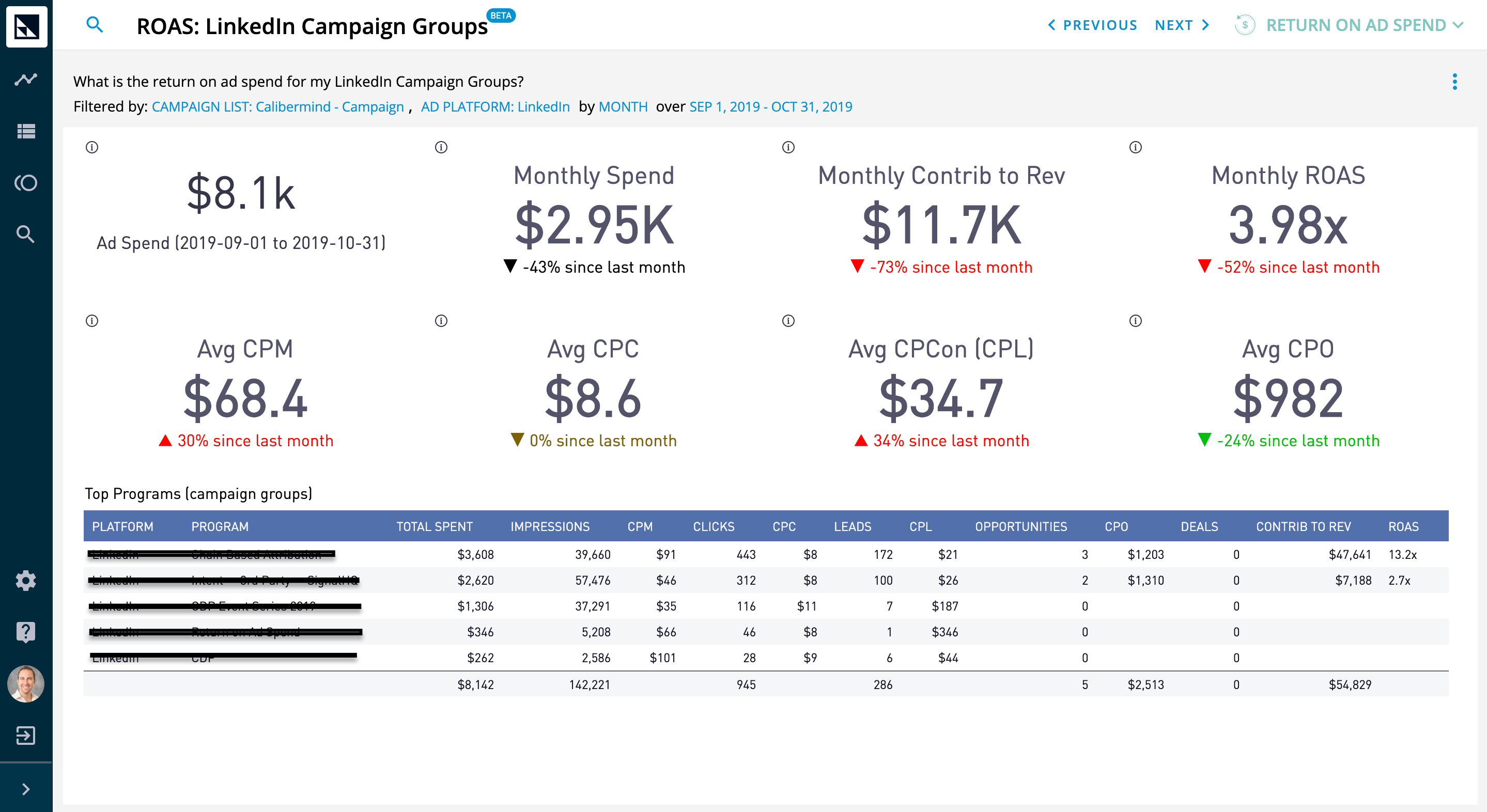Sort table by TOTAL SPENT column header
Screen dimensions: 1487x812
(434, 526)
